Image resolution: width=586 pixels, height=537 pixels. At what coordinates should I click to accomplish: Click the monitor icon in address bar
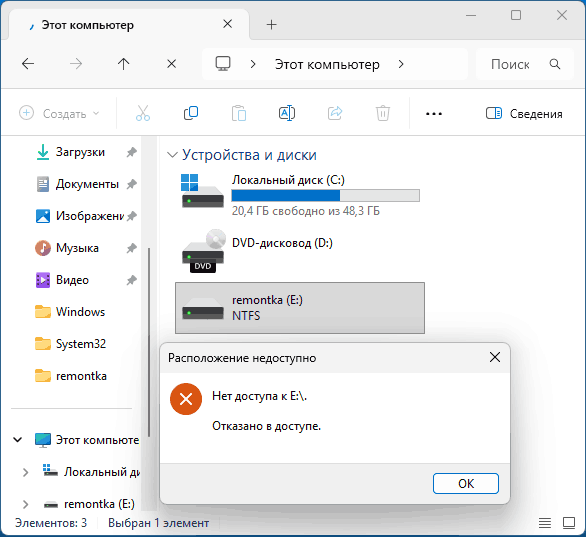pos(223,64)
